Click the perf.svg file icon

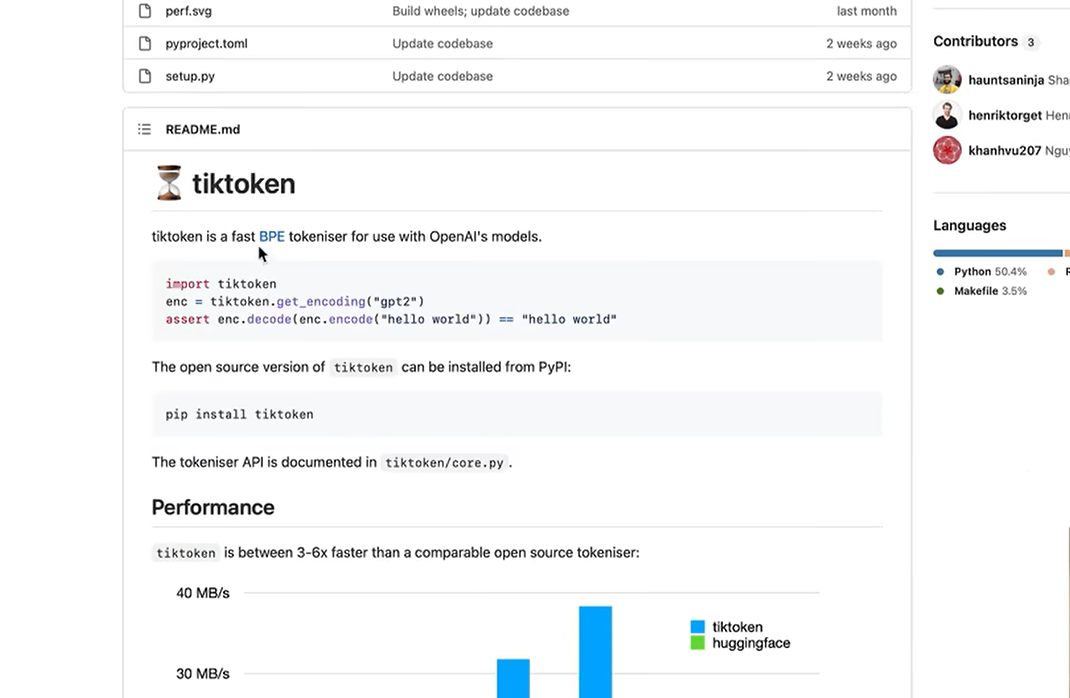coord(145,11)
